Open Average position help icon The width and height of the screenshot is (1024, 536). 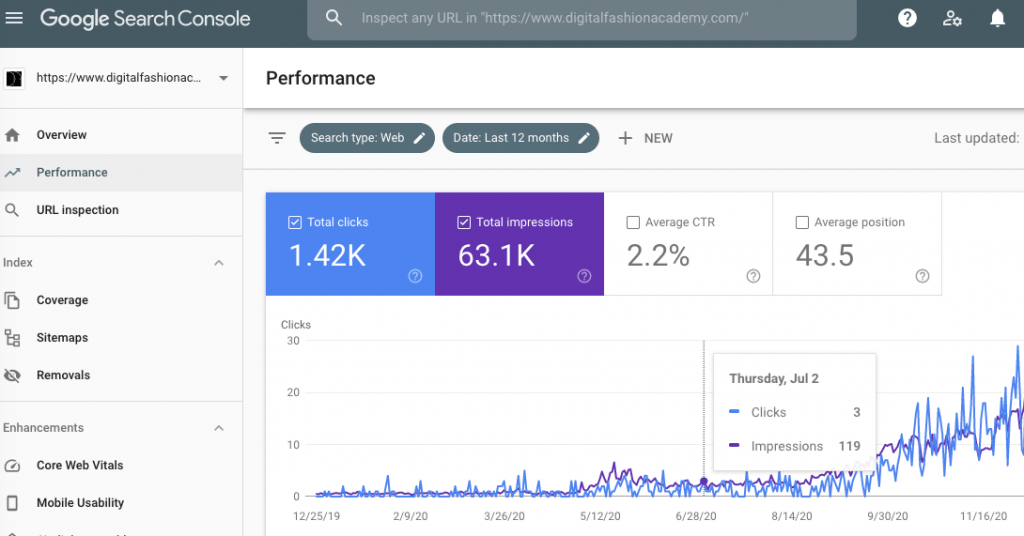[x=922, y=276]
